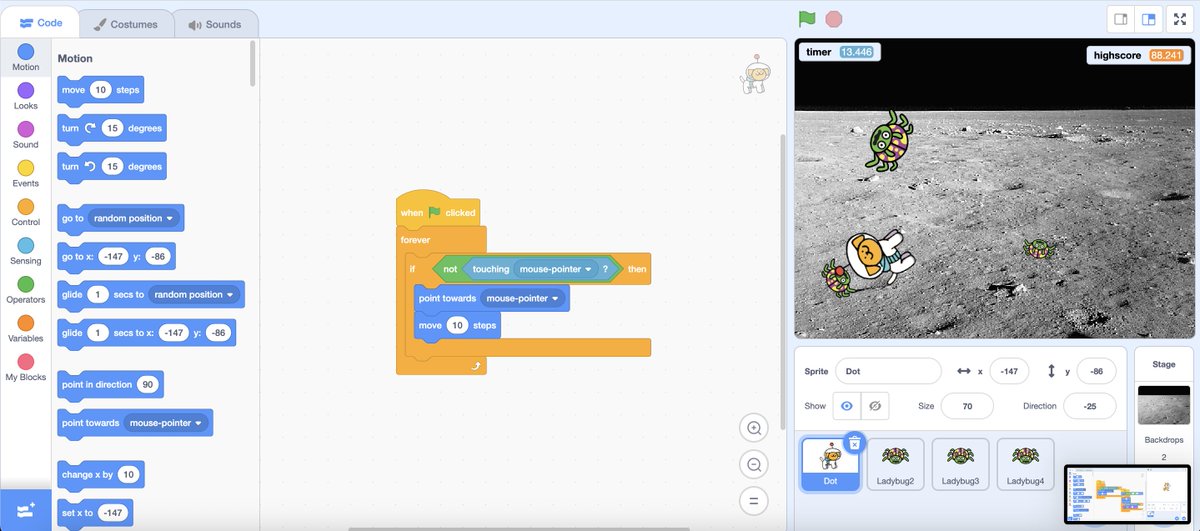1200x531 pixels.
Task: Select the Looks category circle
Action: pos(26,90)
